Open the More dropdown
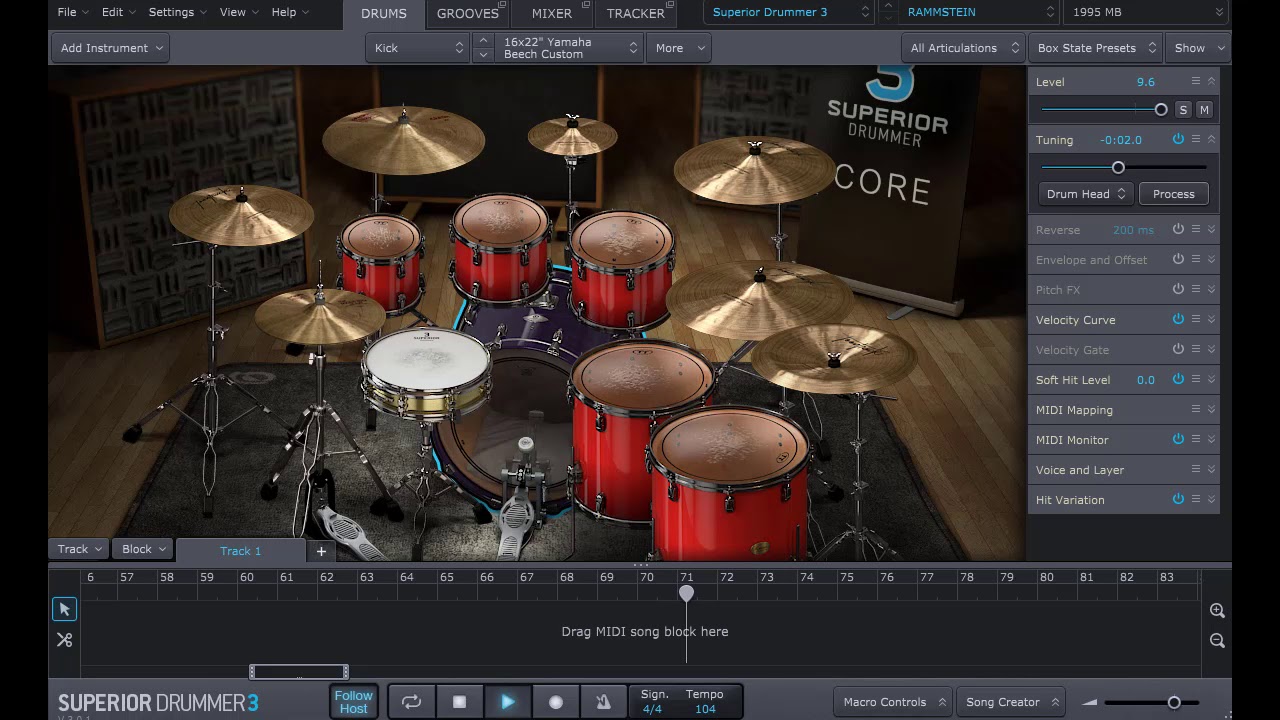 pos(679,48)
